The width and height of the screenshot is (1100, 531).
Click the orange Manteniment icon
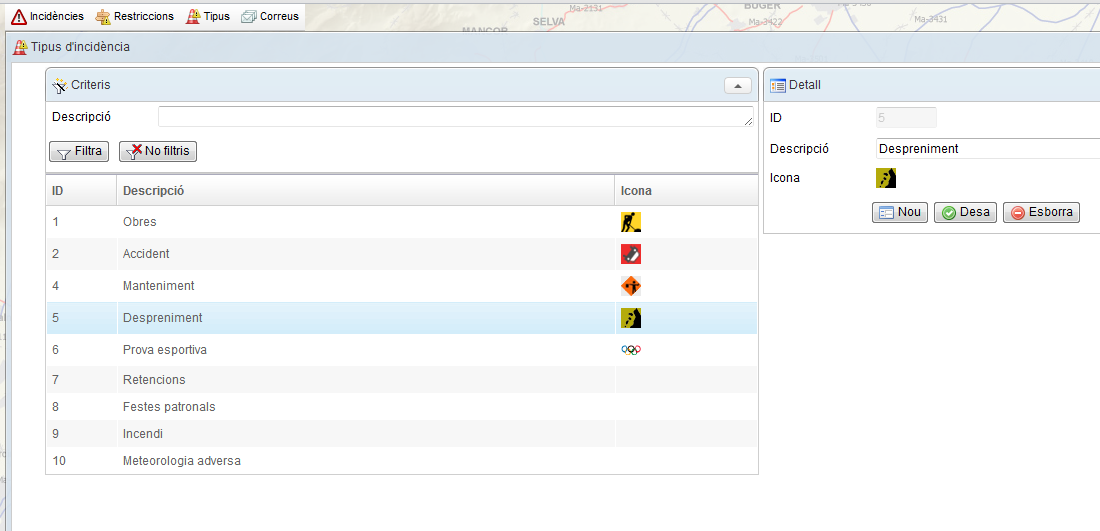click(630, 286)
